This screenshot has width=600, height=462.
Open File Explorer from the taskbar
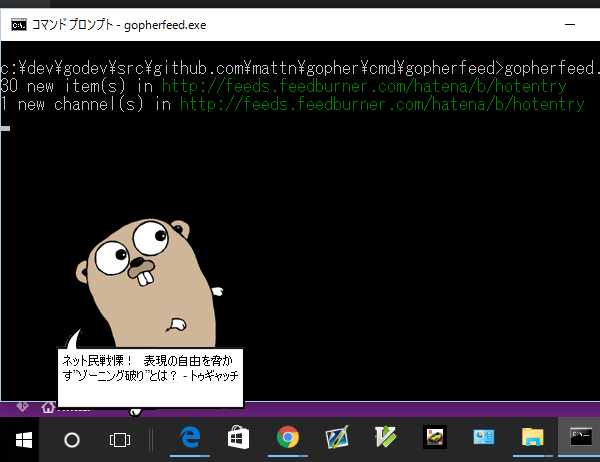click(x=533, y=437)
